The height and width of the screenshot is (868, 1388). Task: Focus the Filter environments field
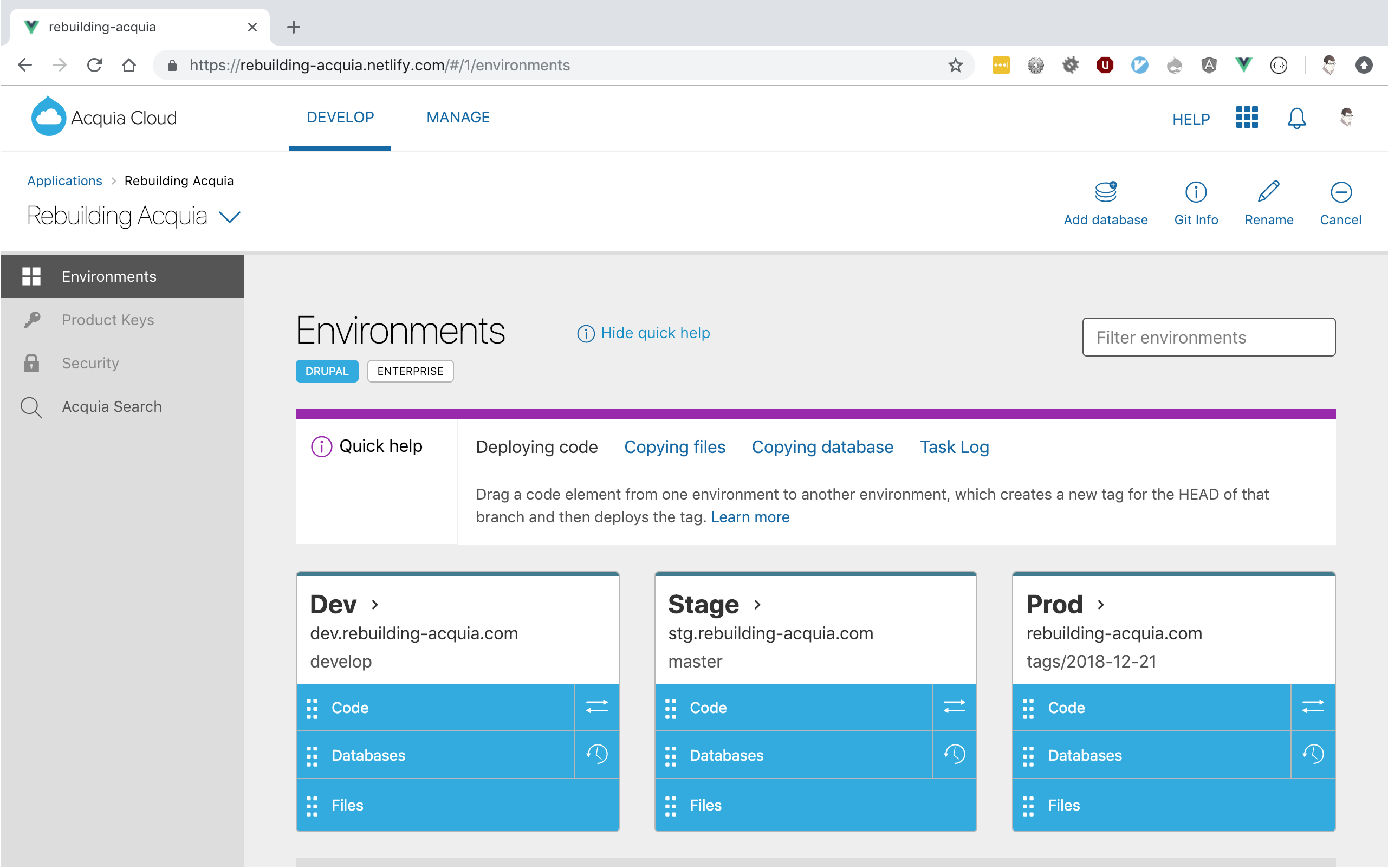click(x=1208, y=337)
